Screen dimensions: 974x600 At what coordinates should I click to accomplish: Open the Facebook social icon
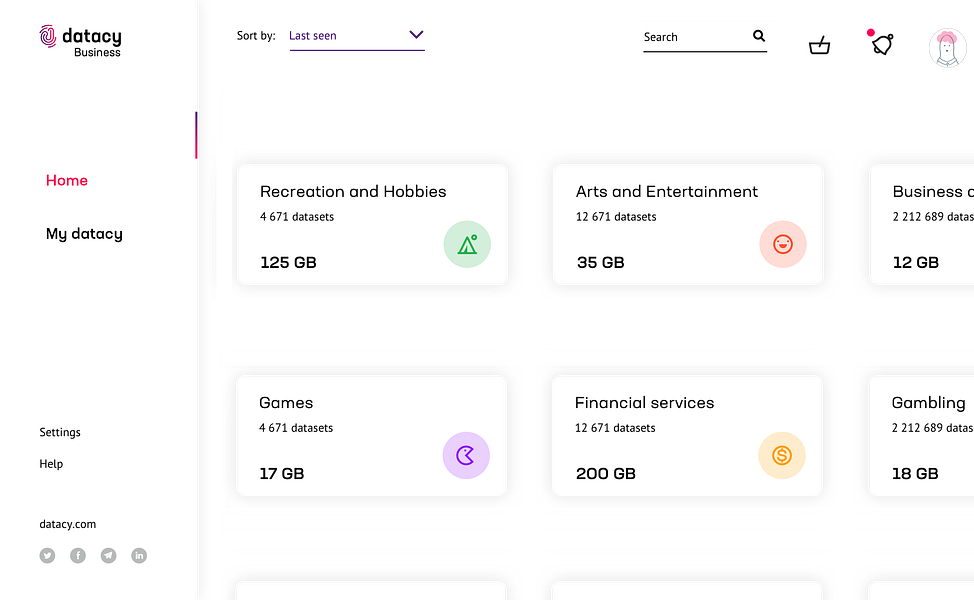pyautogui.click(x=78, y=556)
